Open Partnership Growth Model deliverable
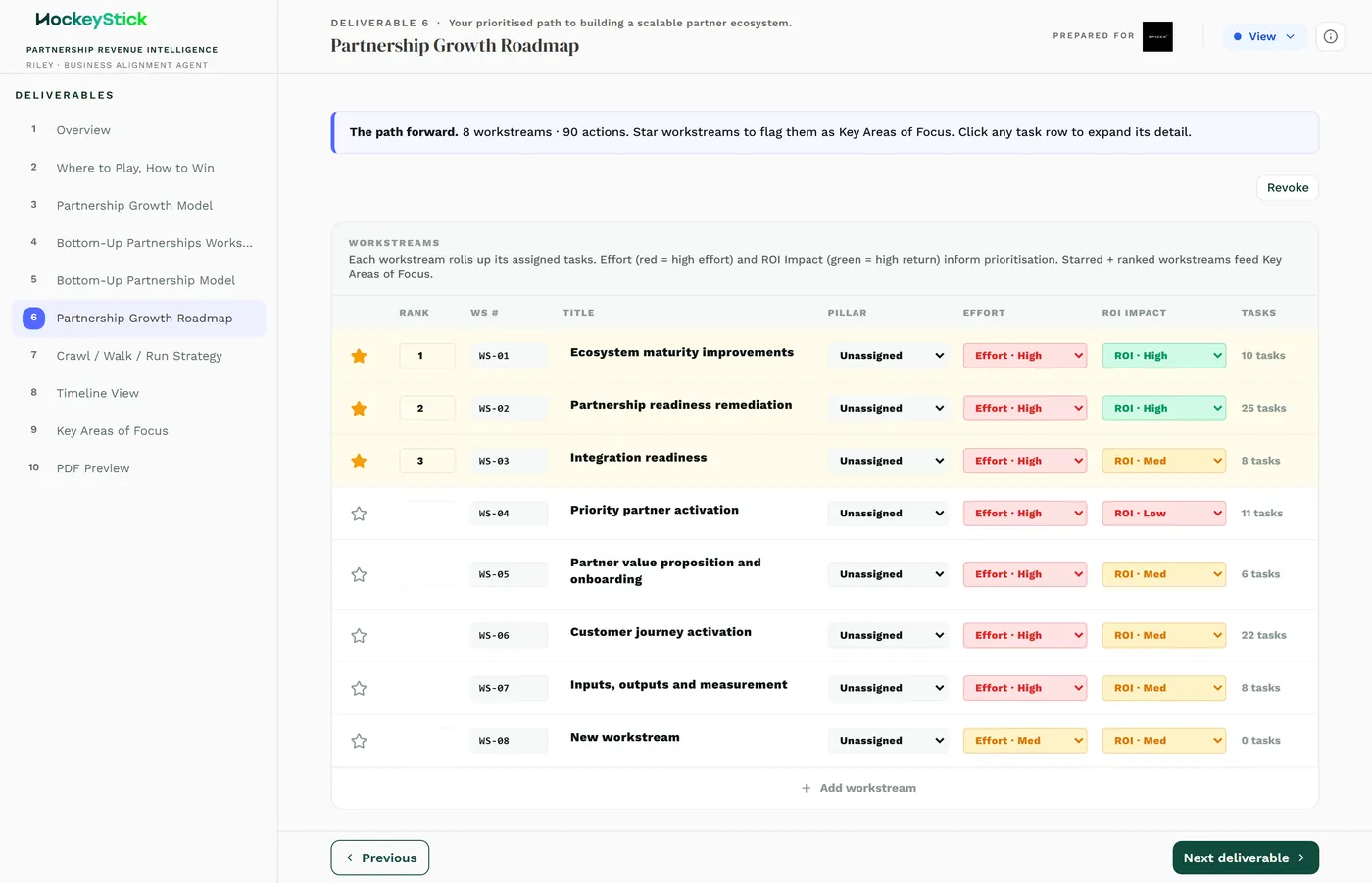This screenshot has height=883, width=1372. click(138, 206)
